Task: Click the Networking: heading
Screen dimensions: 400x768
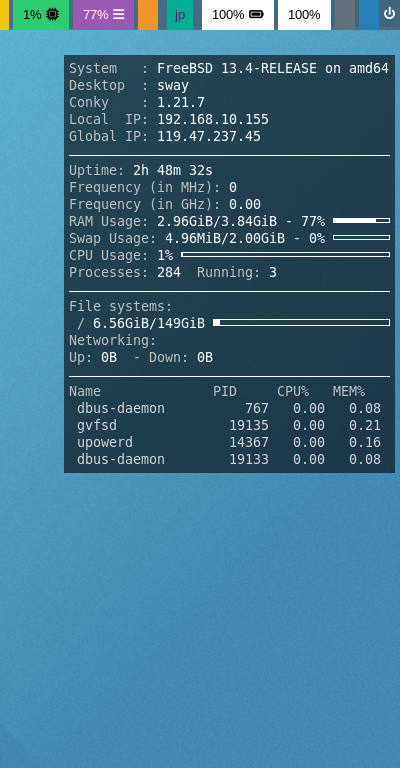Action: pos(113,340)
